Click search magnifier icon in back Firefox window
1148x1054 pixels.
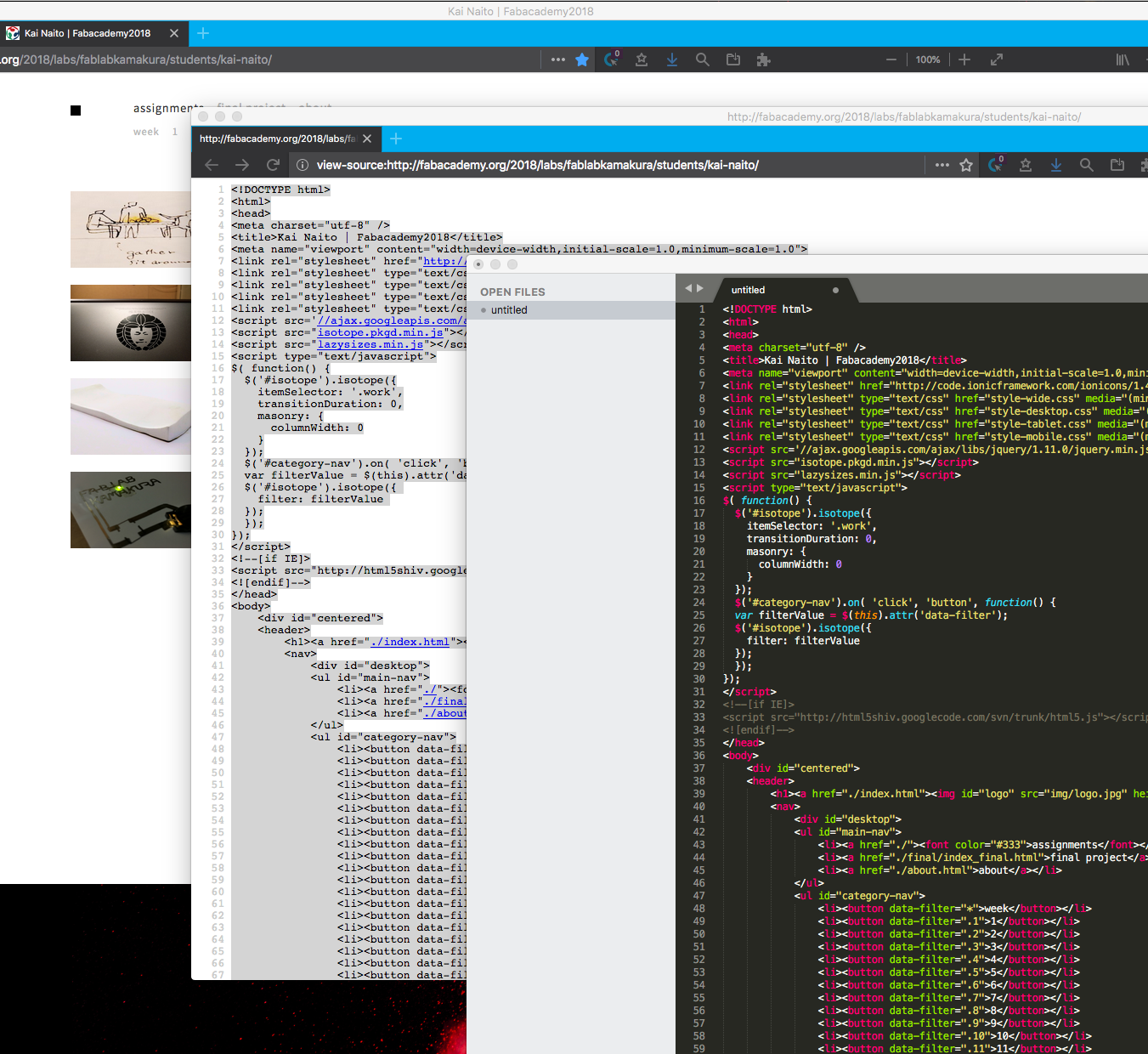coord(703,59)
